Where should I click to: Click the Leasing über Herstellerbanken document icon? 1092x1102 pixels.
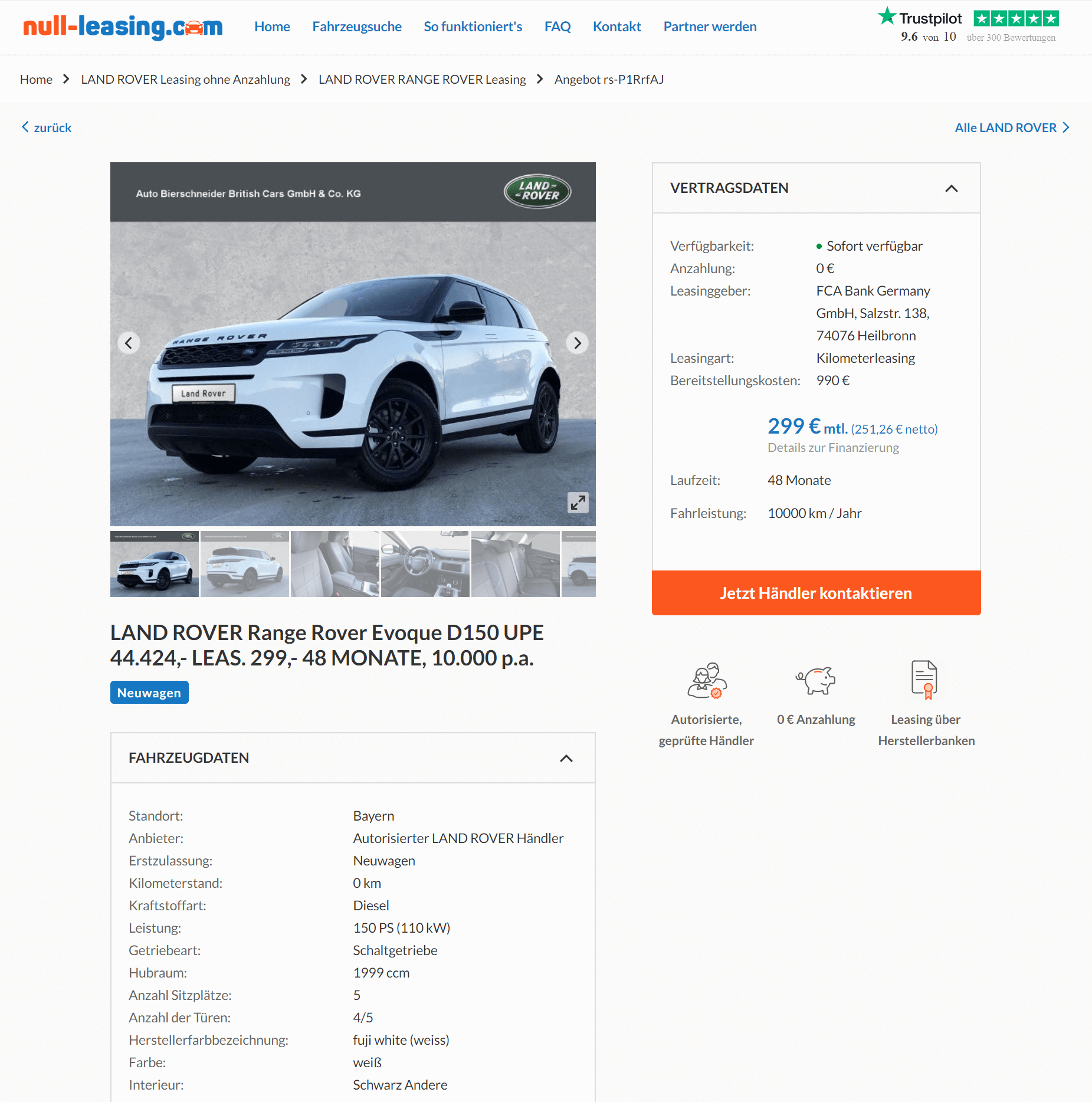point(924,680)
